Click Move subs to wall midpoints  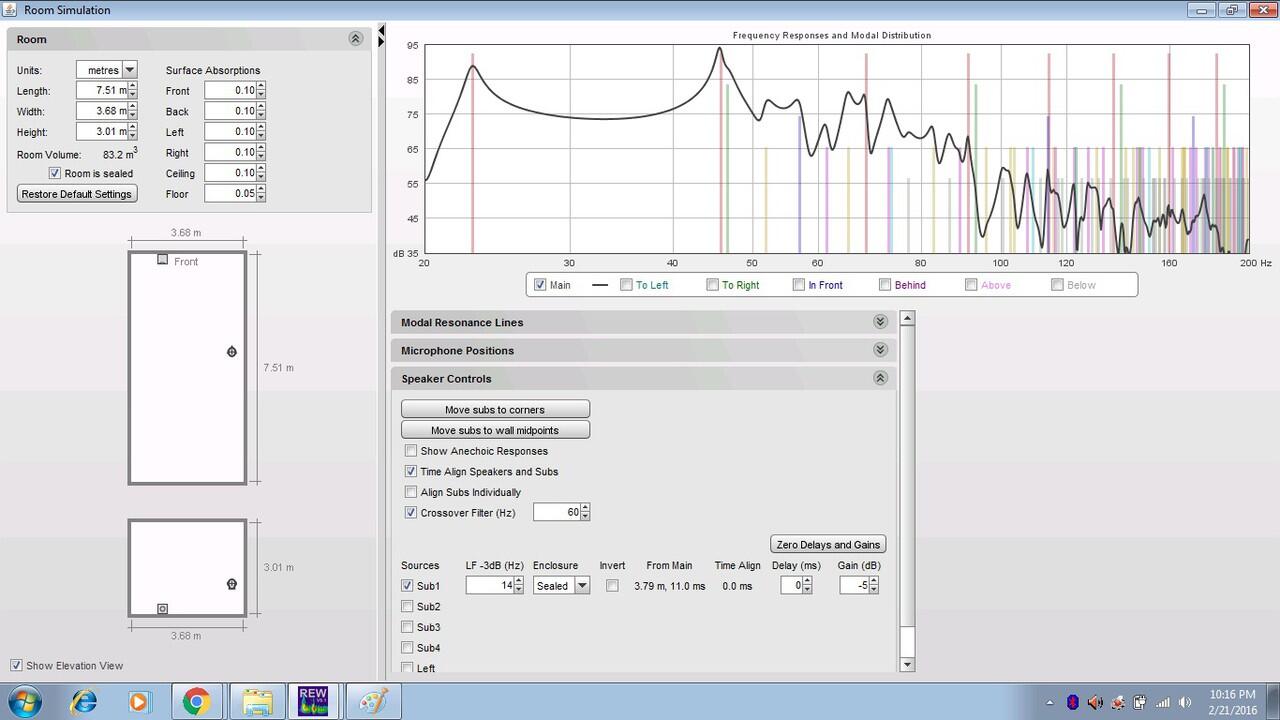495,430
